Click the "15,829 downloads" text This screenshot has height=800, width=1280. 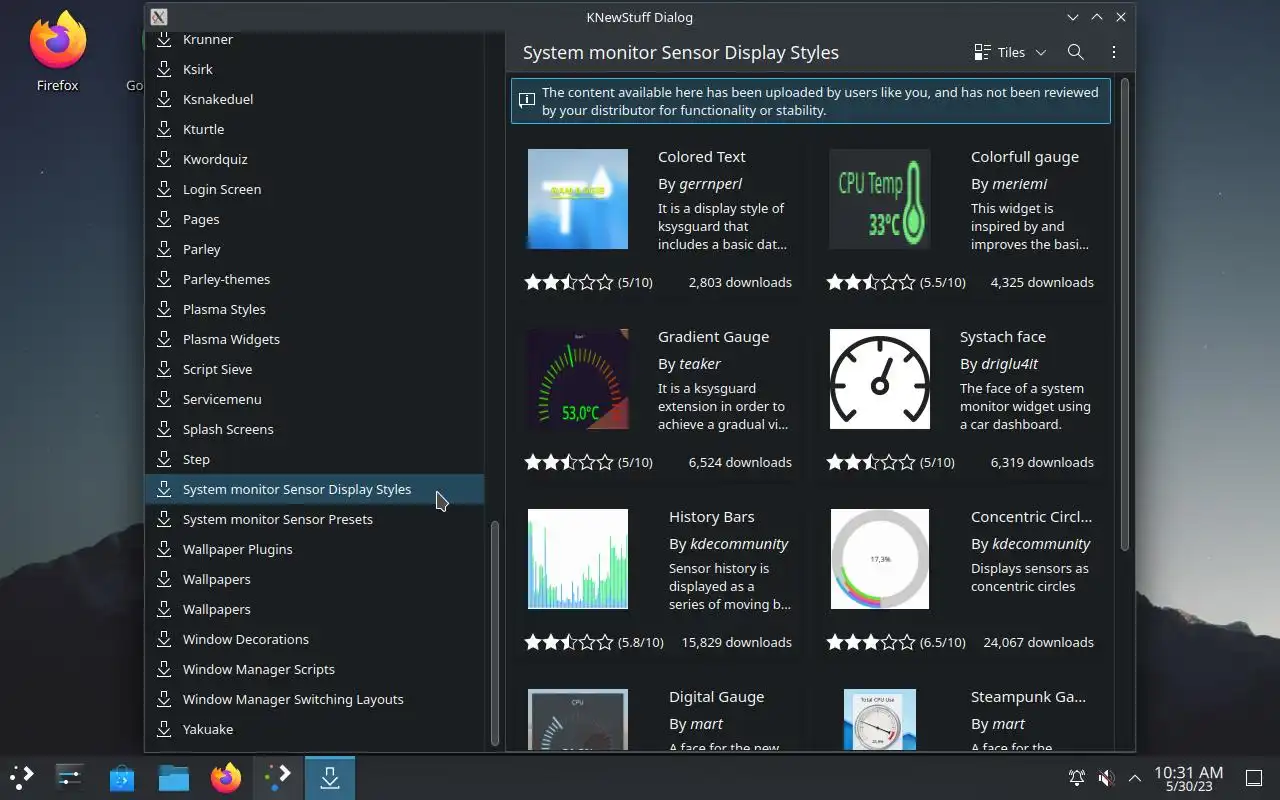(736, 642)
